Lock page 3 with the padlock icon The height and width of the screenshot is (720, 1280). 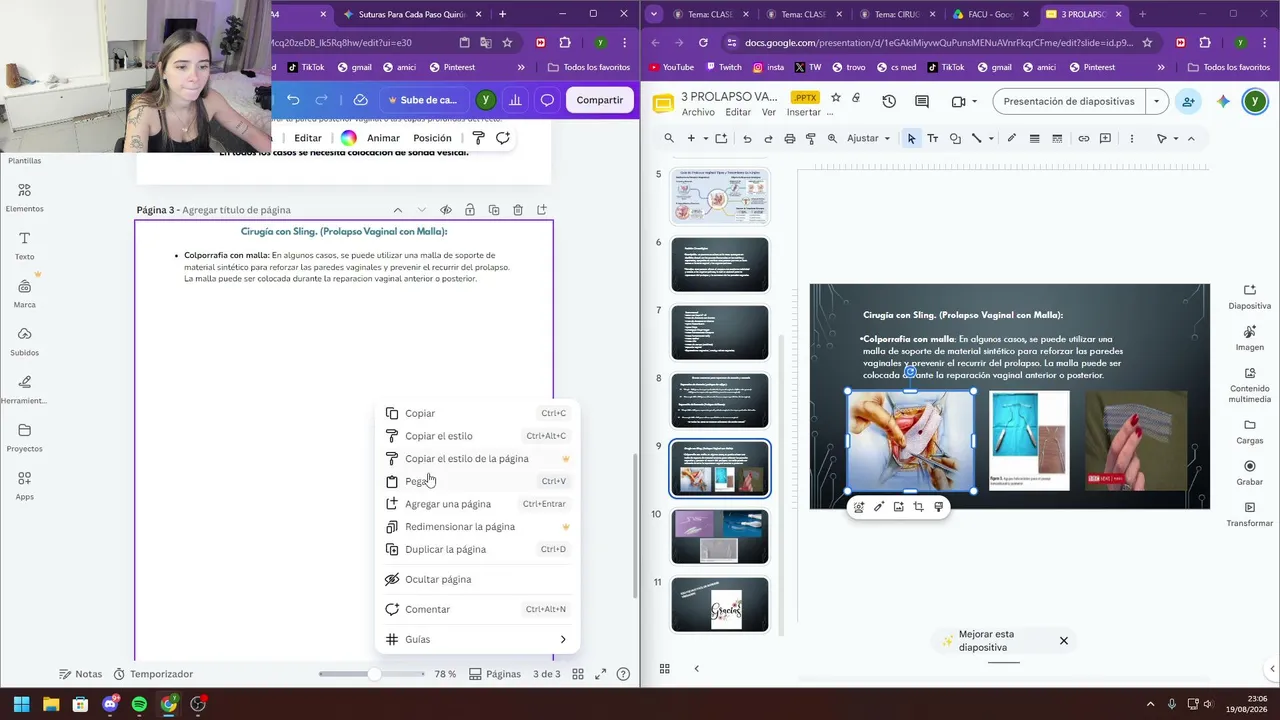[x=470, y=210]
